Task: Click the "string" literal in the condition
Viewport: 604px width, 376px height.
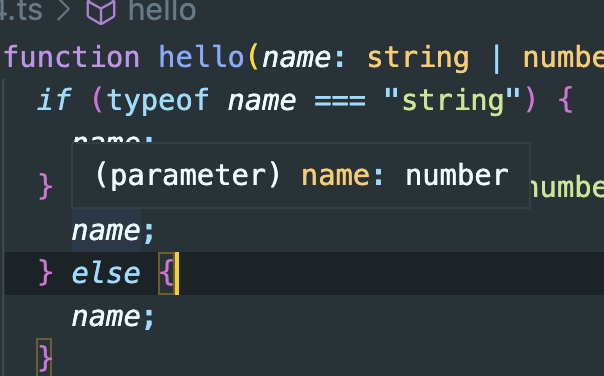Action: (452, 101)
